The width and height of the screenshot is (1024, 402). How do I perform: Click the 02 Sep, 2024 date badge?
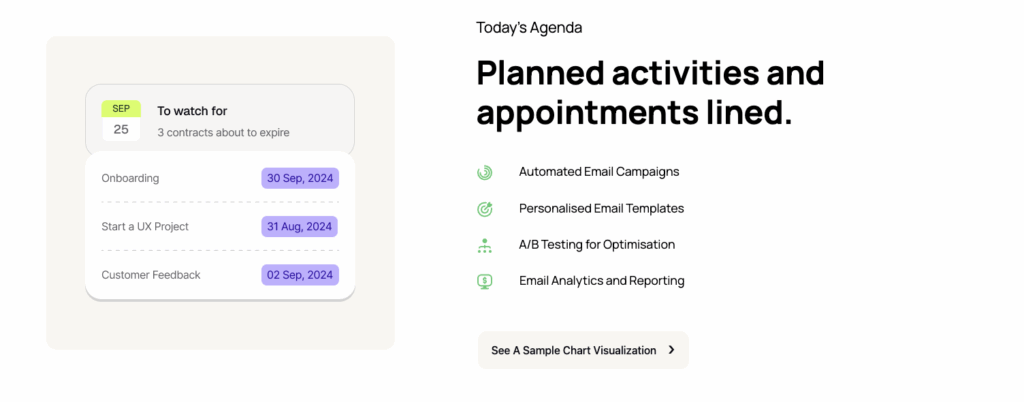(x=300, y=275)
